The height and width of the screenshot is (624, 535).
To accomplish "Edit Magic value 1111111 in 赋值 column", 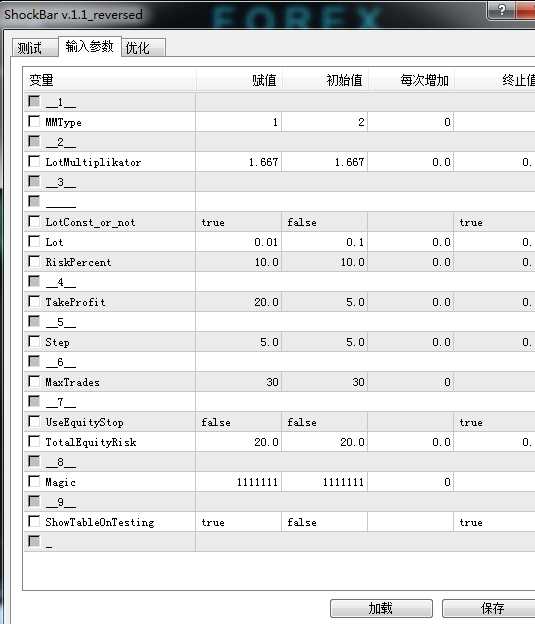I will (239, 482).
